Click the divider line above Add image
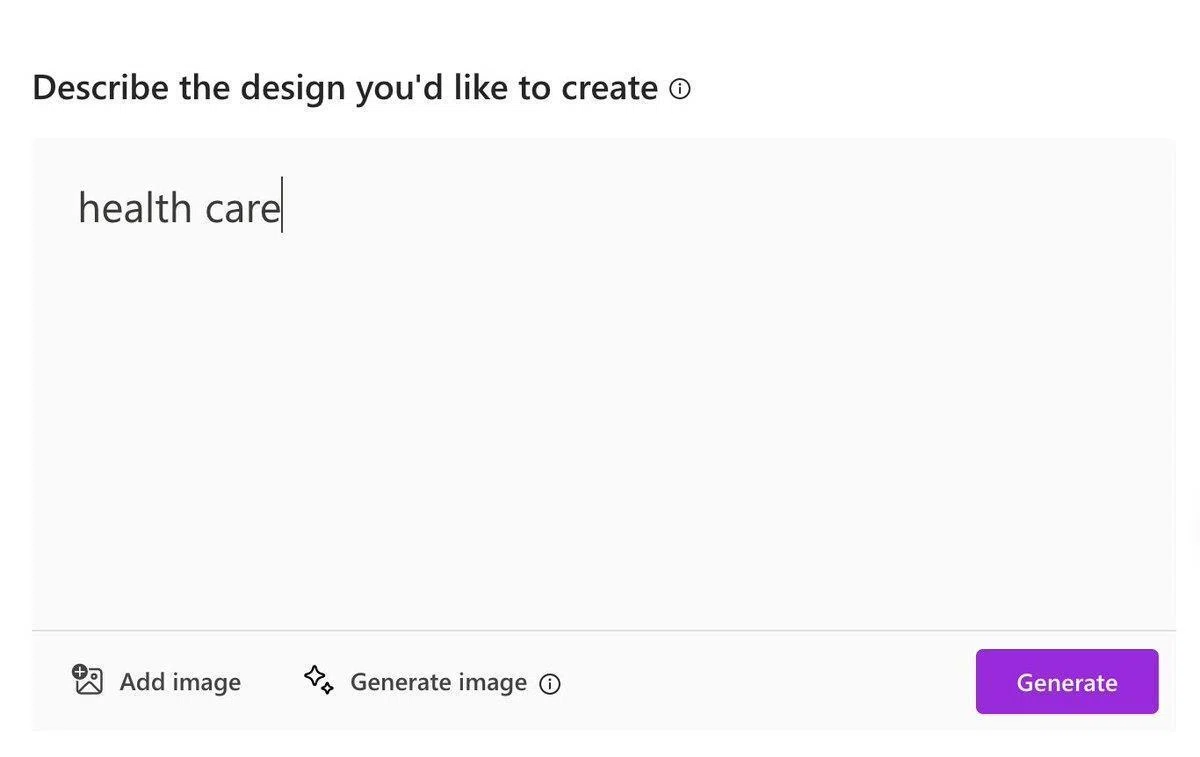The height and width of the screenshot is (757, 1200). (604, 630)
